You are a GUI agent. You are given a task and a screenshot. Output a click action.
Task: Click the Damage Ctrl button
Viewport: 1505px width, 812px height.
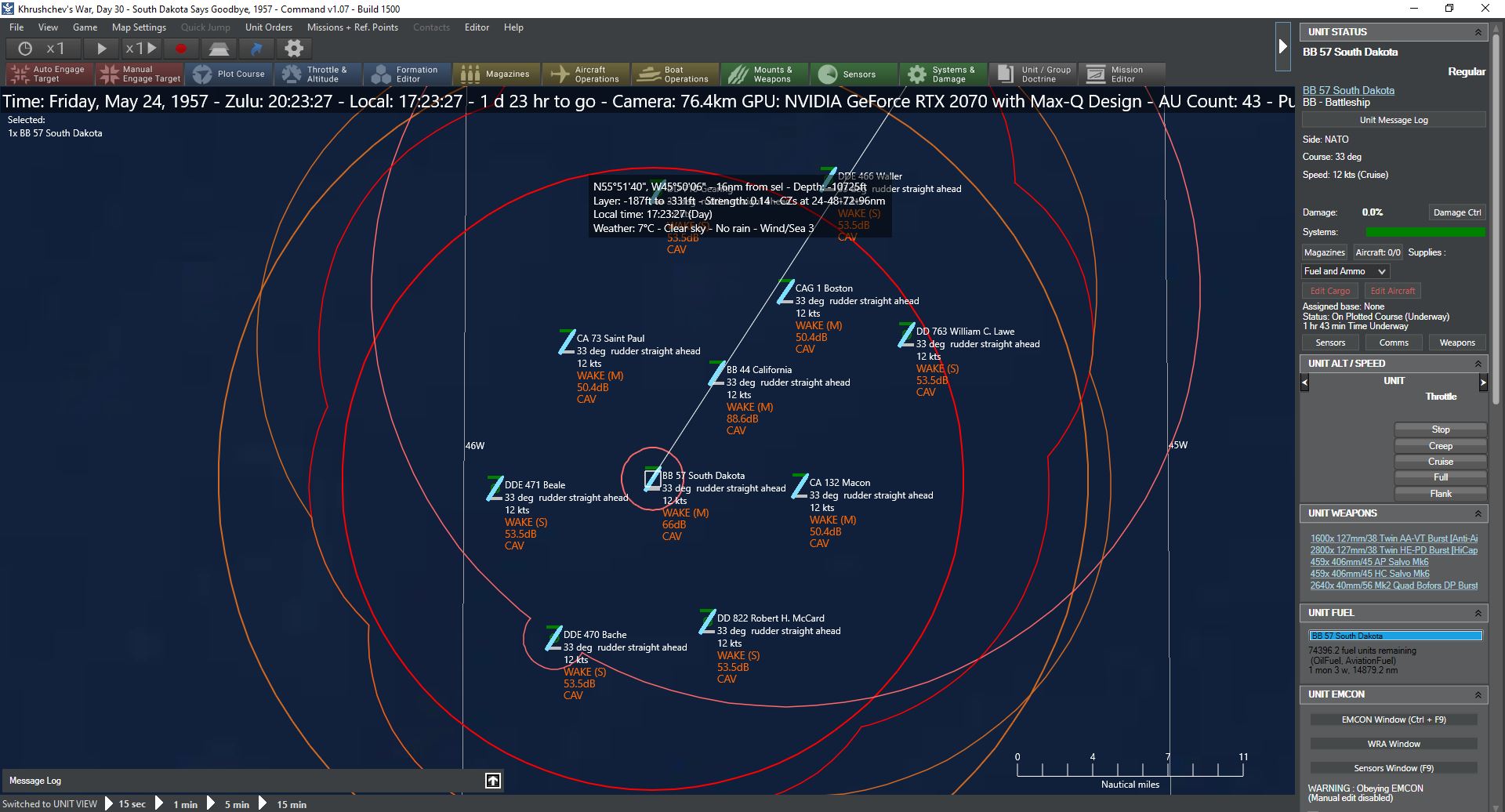click(x=1457, y=212)
